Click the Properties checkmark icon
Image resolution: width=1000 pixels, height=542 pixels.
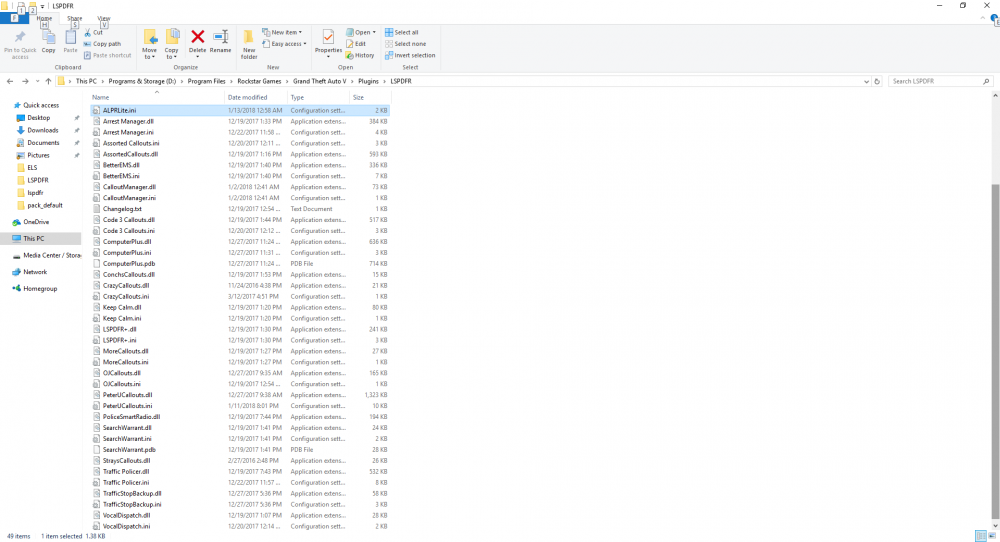point(328,37)
